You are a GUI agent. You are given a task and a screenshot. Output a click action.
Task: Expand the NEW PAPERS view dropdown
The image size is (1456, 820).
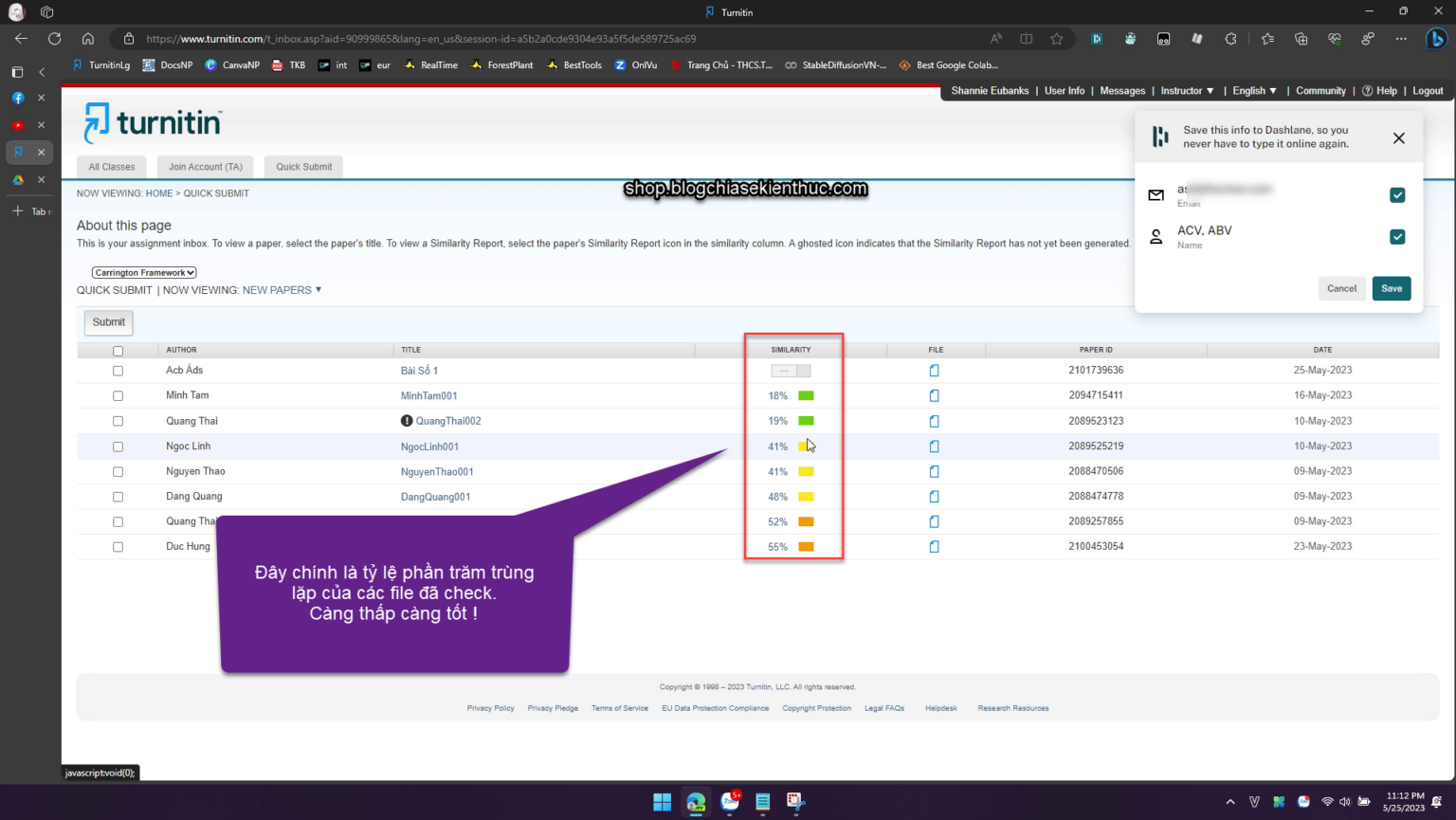coord(282,290)
